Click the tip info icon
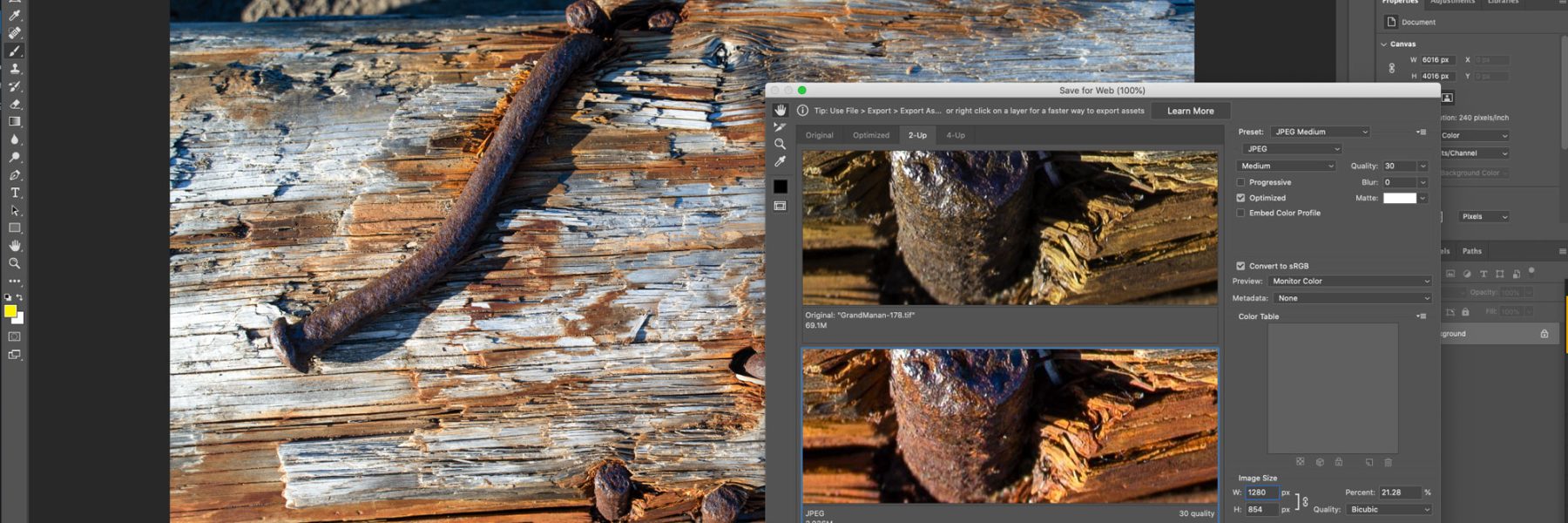This screenshot has height=523, width=1568. point(802,111)
